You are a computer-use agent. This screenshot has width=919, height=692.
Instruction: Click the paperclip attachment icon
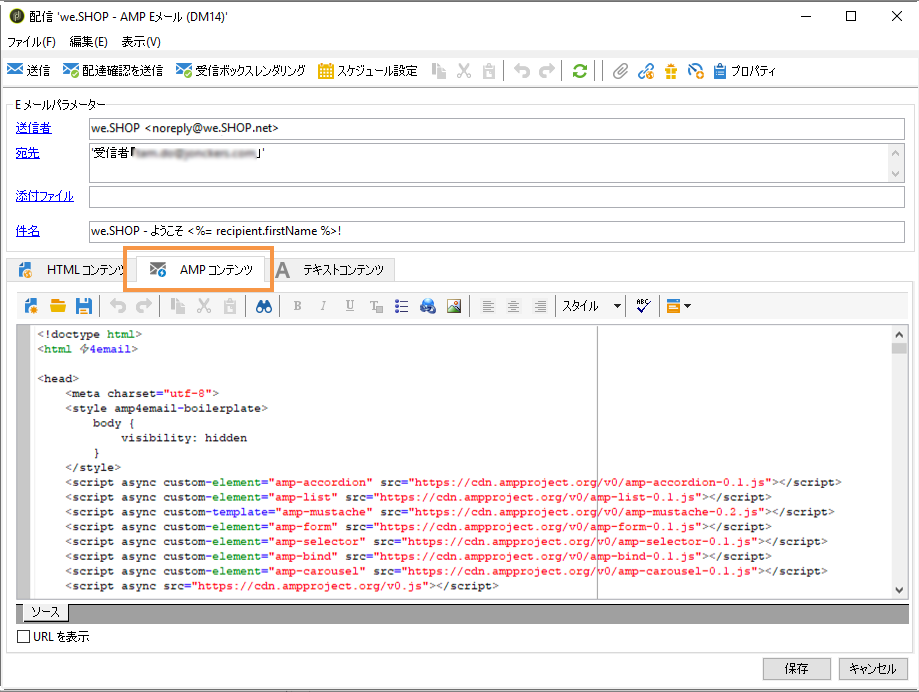(x=620, y=71)
